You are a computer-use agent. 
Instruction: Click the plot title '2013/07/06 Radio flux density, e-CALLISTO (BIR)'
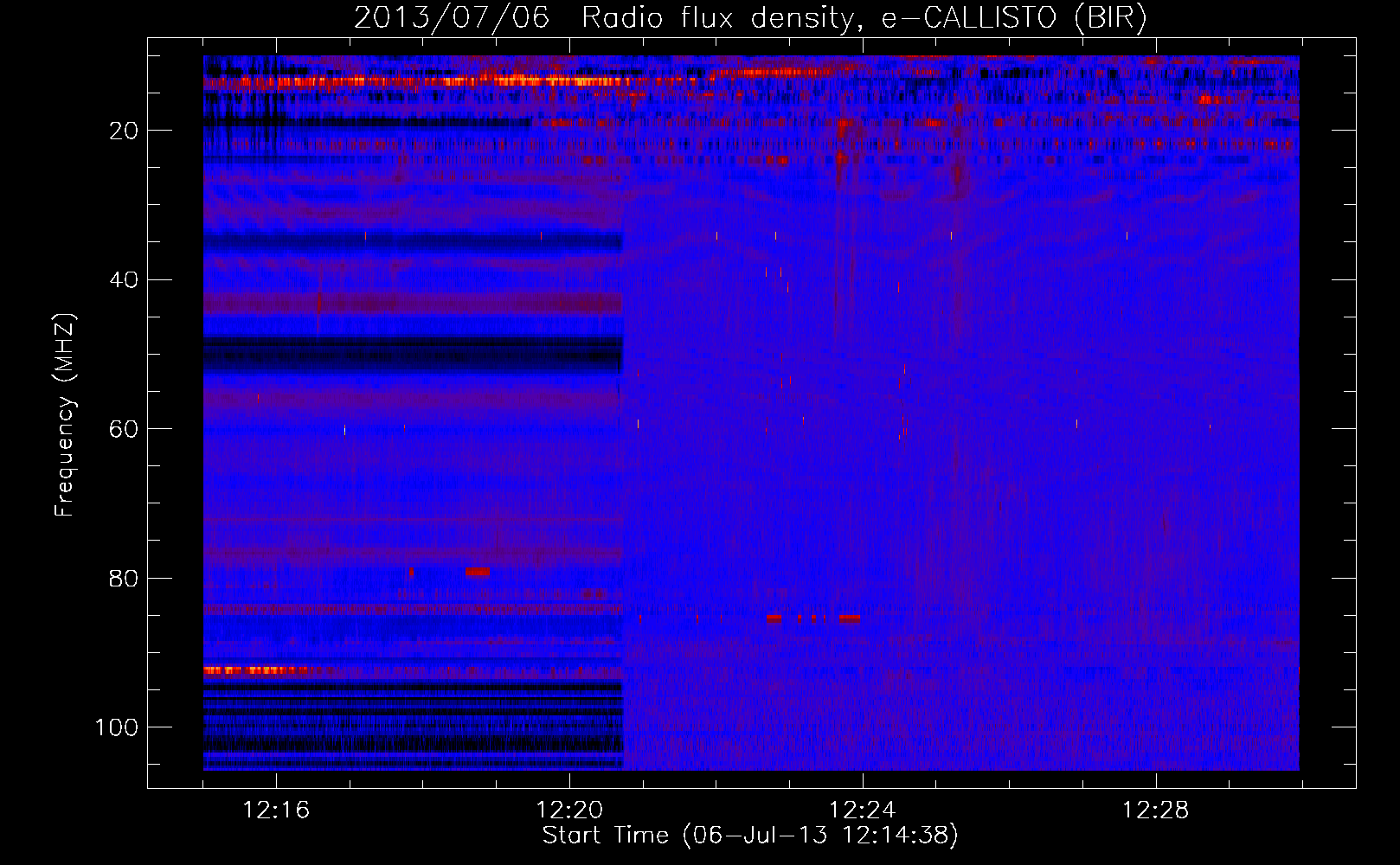tap(750, 18)
